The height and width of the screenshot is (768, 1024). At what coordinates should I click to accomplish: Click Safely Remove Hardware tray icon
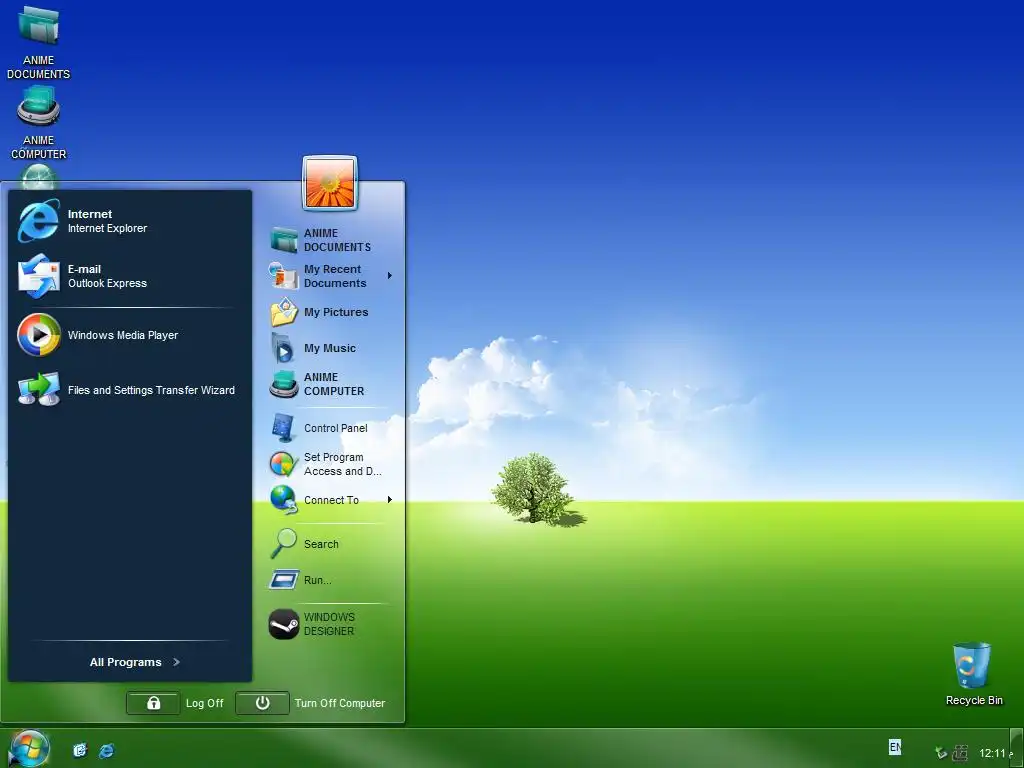[x=941, y=753]
